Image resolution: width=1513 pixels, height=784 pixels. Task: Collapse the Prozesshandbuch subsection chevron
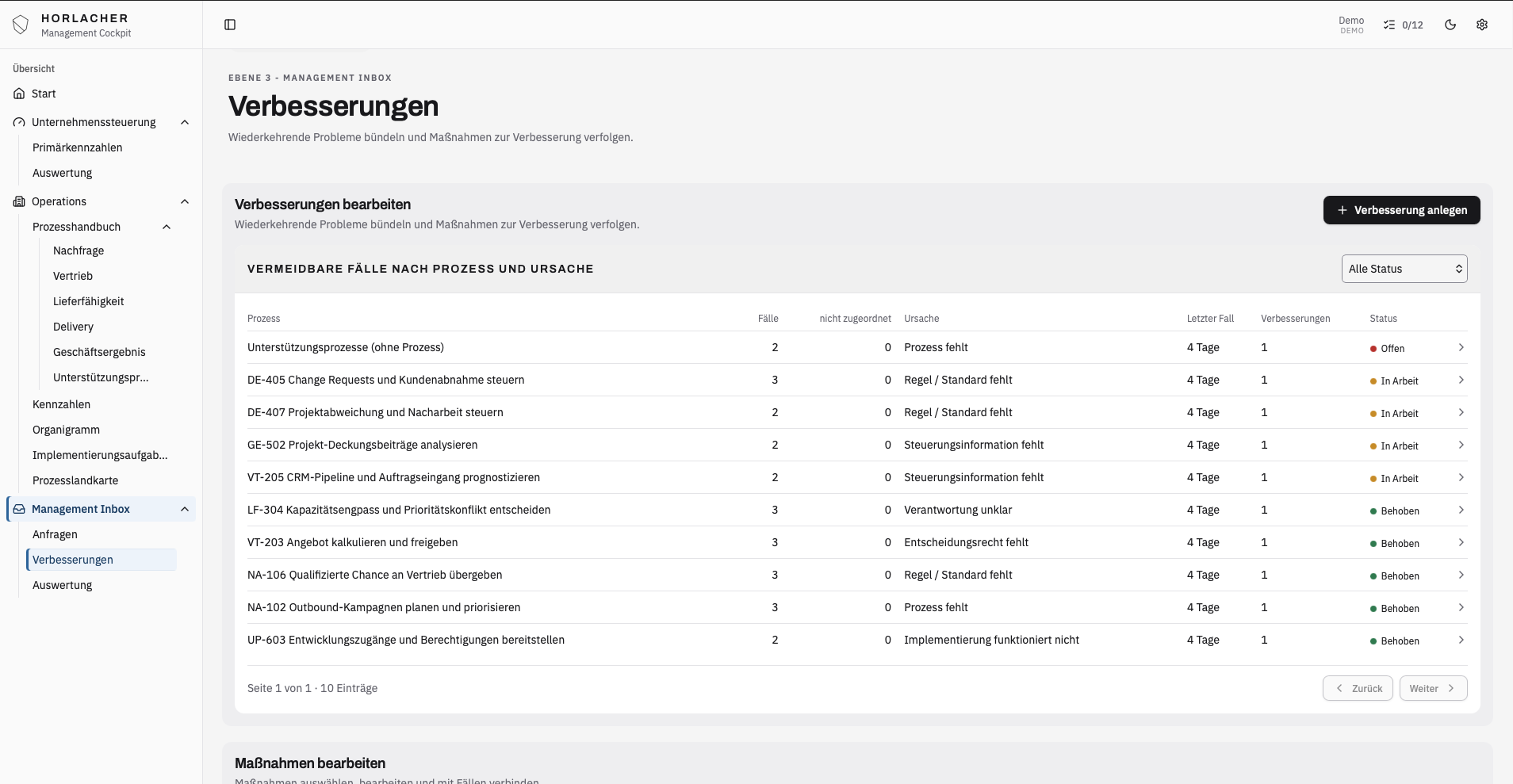(x=167, y=227)
